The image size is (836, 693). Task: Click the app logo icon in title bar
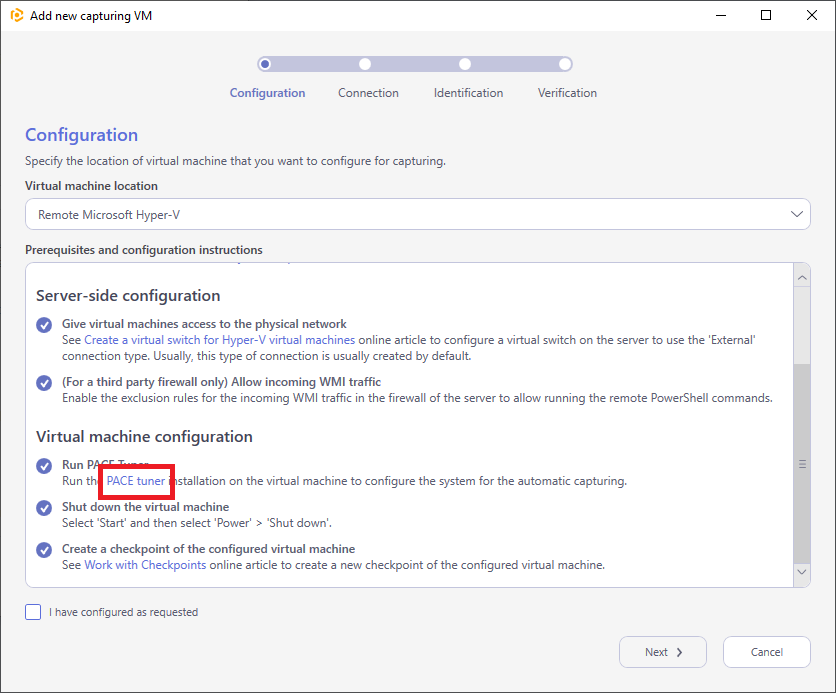(17, 15)
